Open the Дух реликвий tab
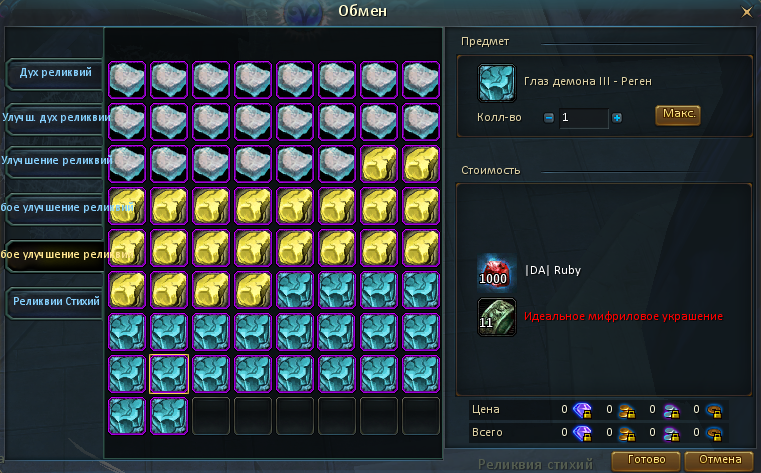The height and width of the screenshot is (473, 761). pos(55,73)
